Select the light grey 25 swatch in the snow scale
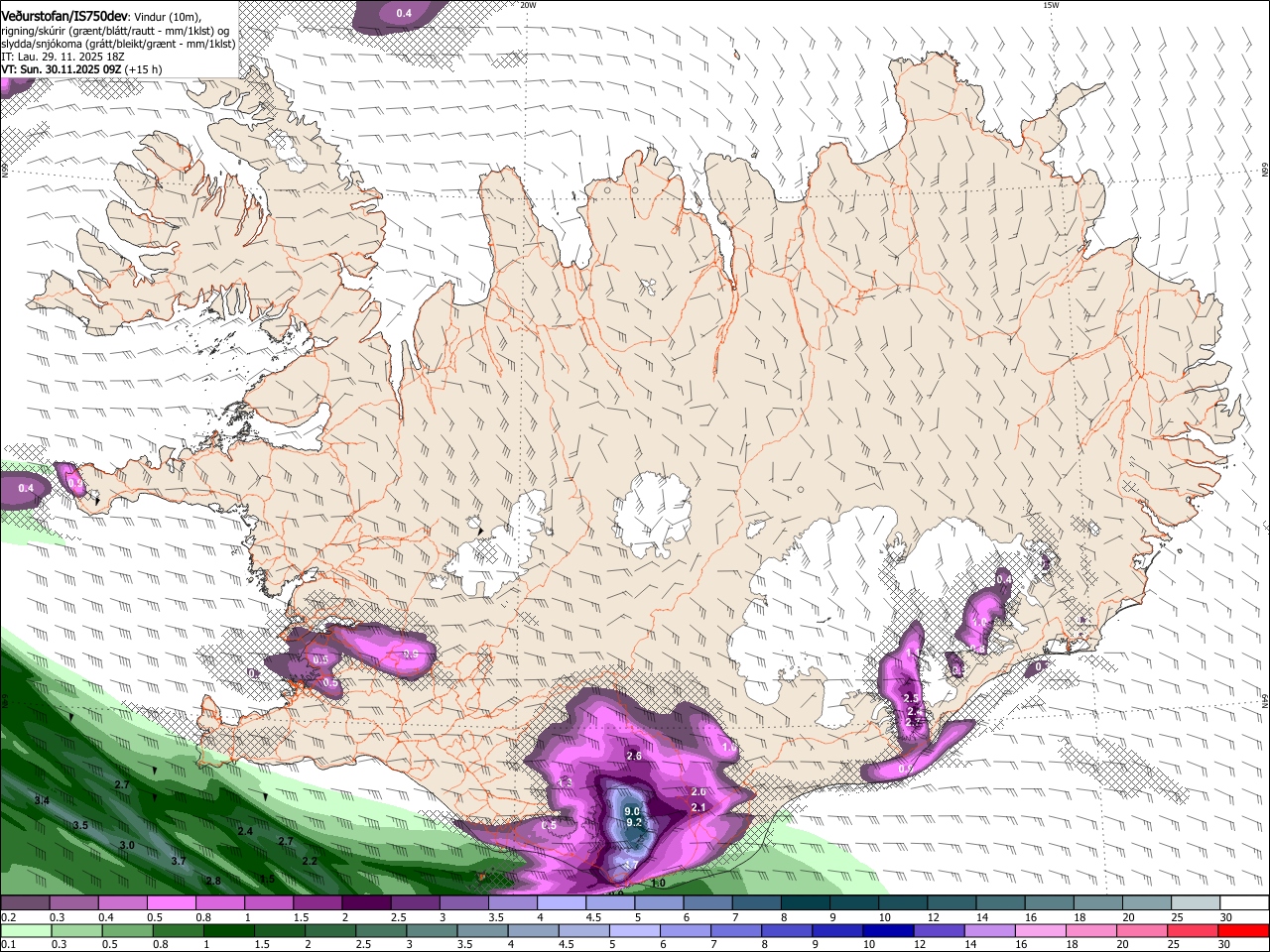 pyautogui.click(x=1196, y=903)
